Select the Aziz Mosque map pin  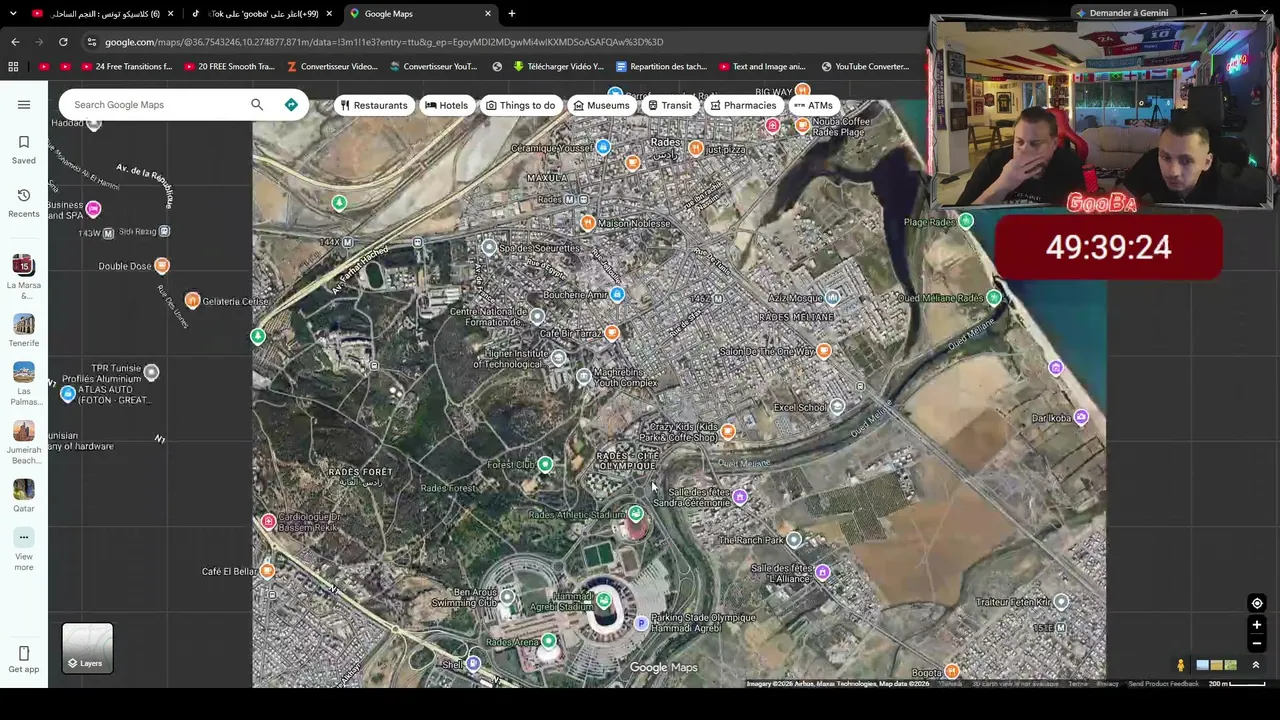pos(832,297)
